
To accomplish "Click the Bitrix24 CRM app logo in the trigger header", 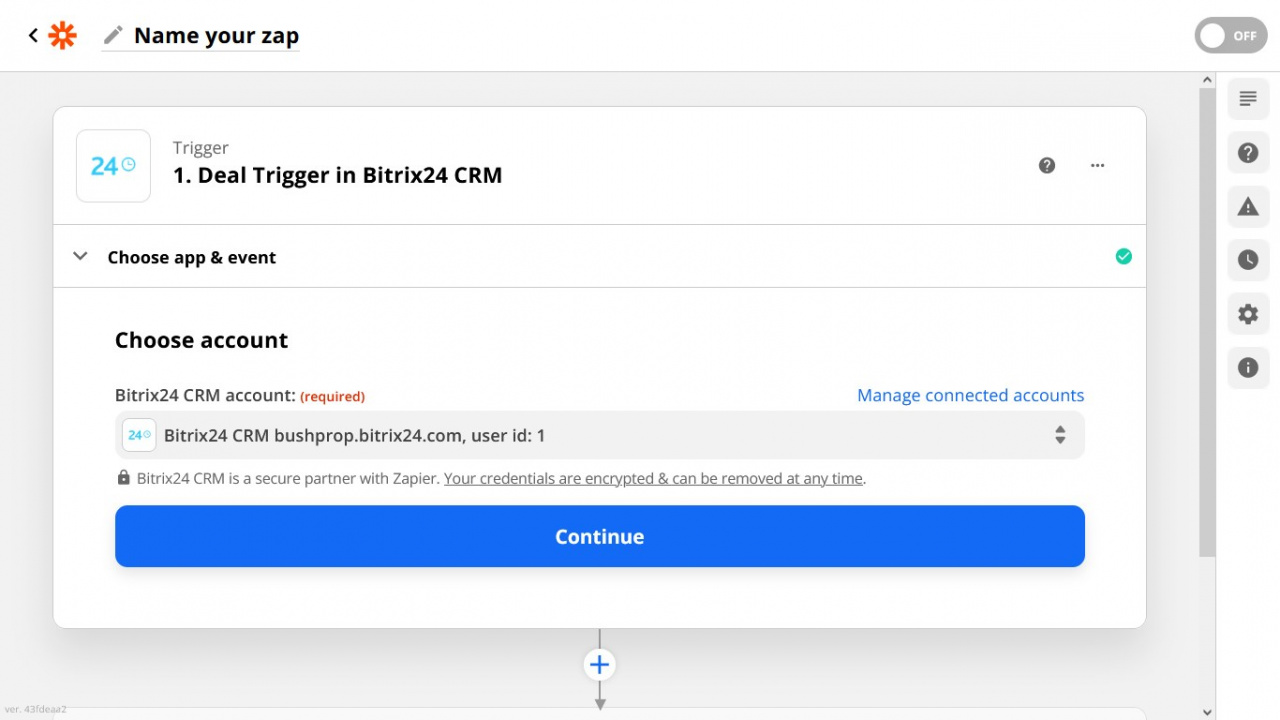I will pos(113,166).
